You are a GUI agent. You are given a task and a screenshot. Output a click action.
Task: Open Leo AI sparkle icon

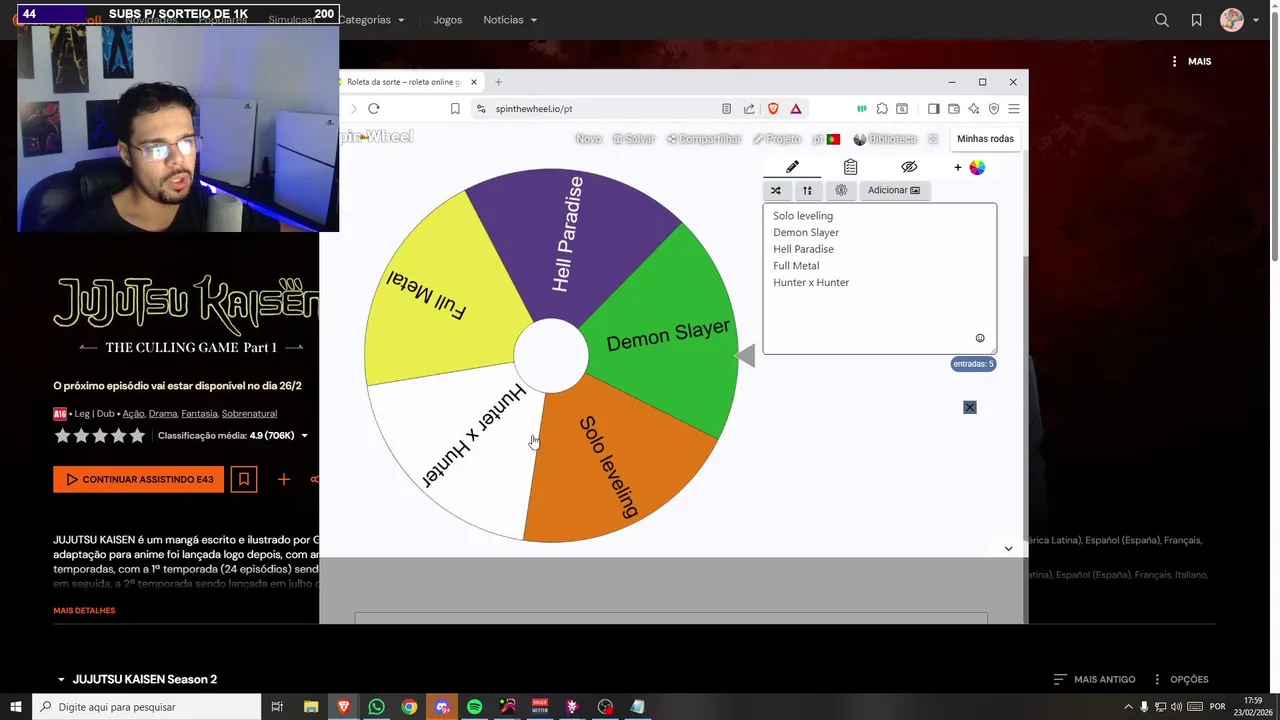pos(974,108)
